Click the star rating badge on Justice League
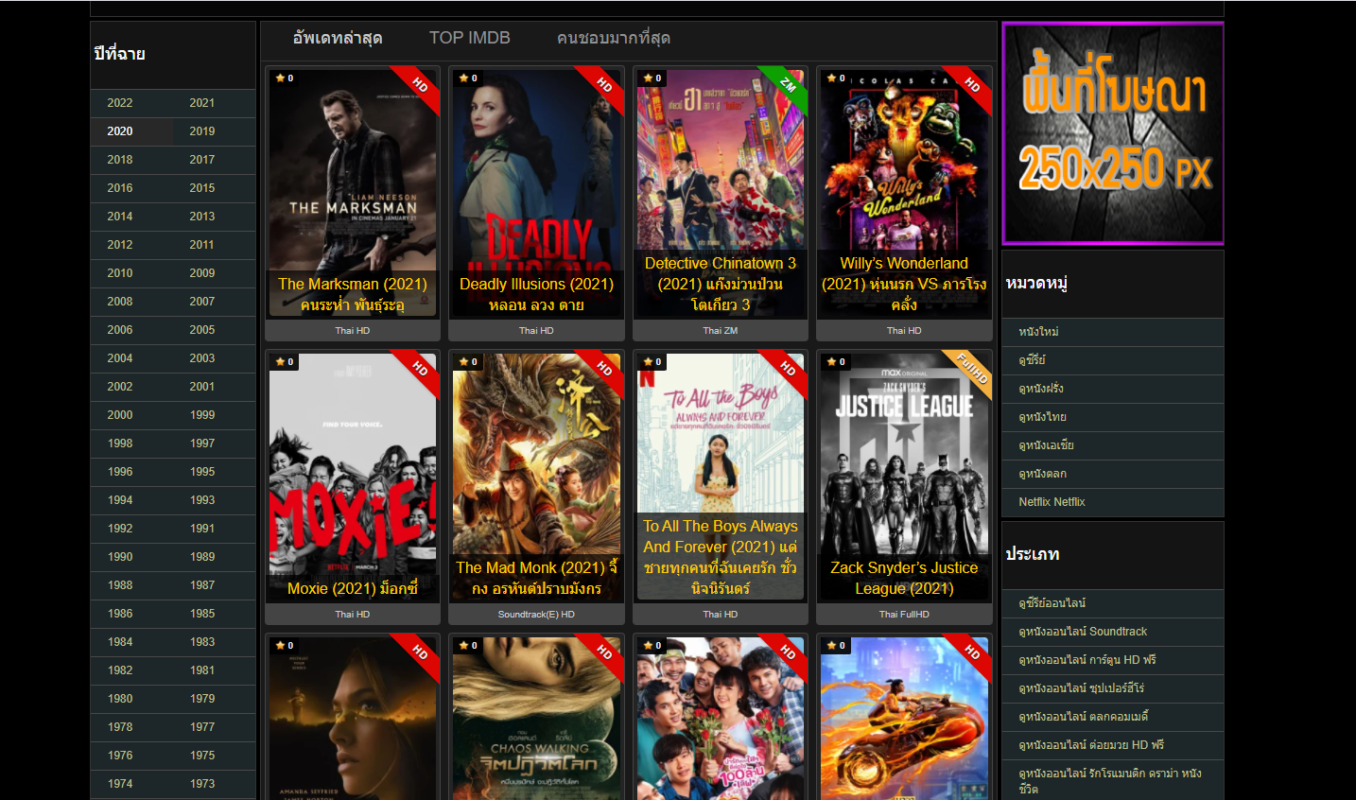Viewport: 1356px width, 800px height. 836,362
